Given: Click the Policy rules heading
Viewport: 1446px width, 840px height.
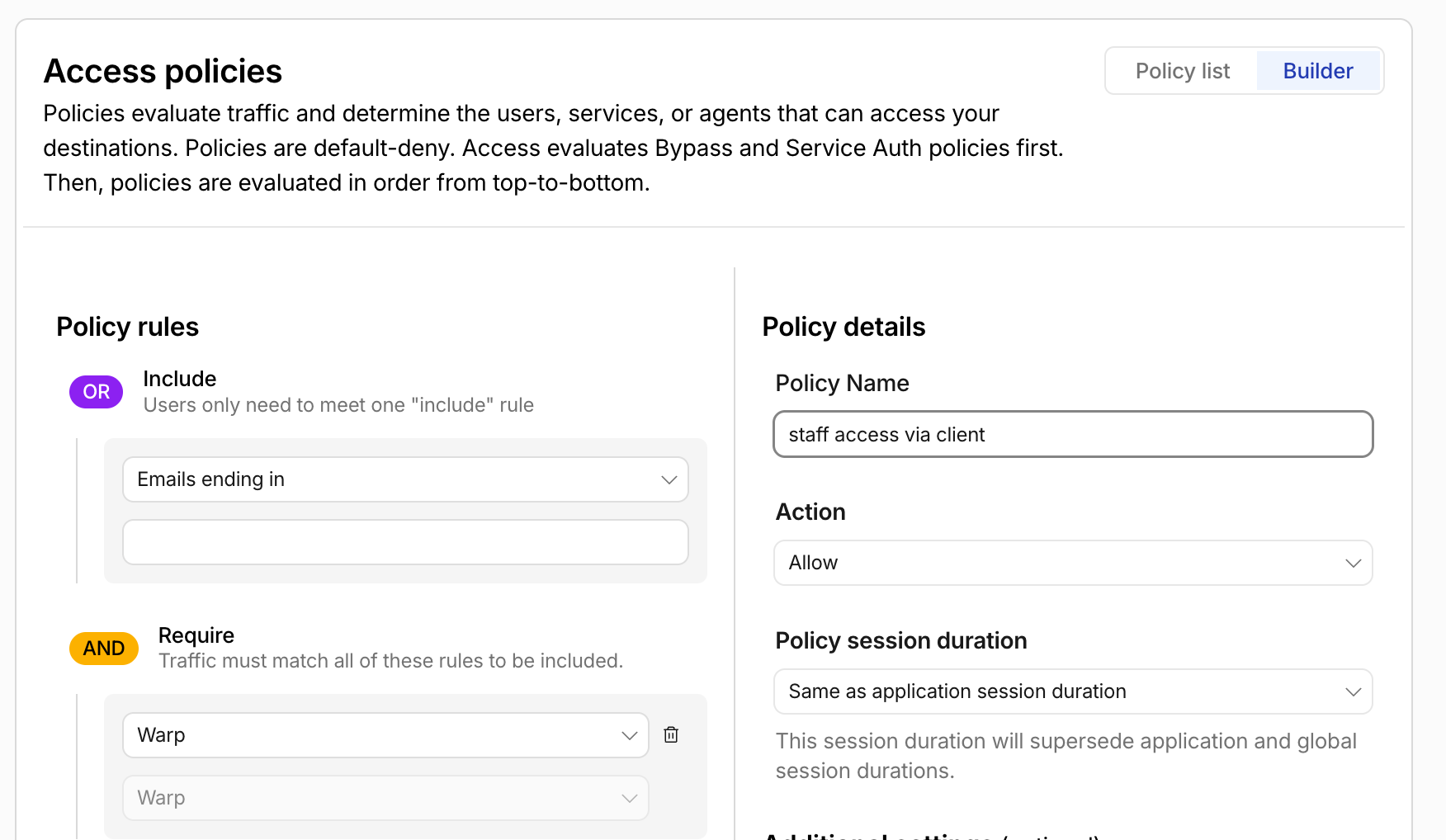Looking at the screenshot, I should point(127,327).
